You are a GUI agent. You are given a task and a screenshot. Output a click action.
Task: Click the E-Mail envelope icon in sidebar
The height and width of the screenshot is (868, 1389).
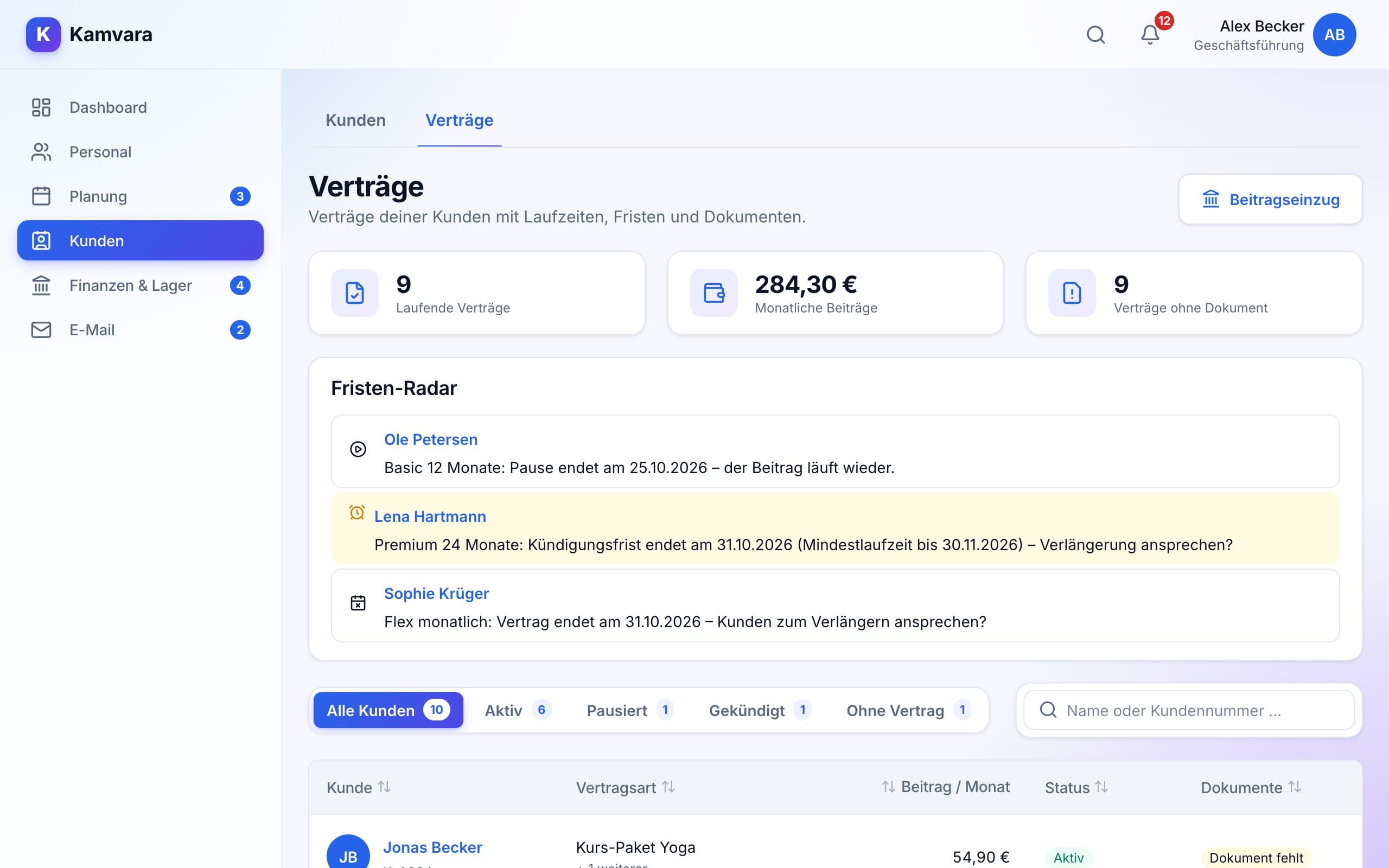(41, 330)
